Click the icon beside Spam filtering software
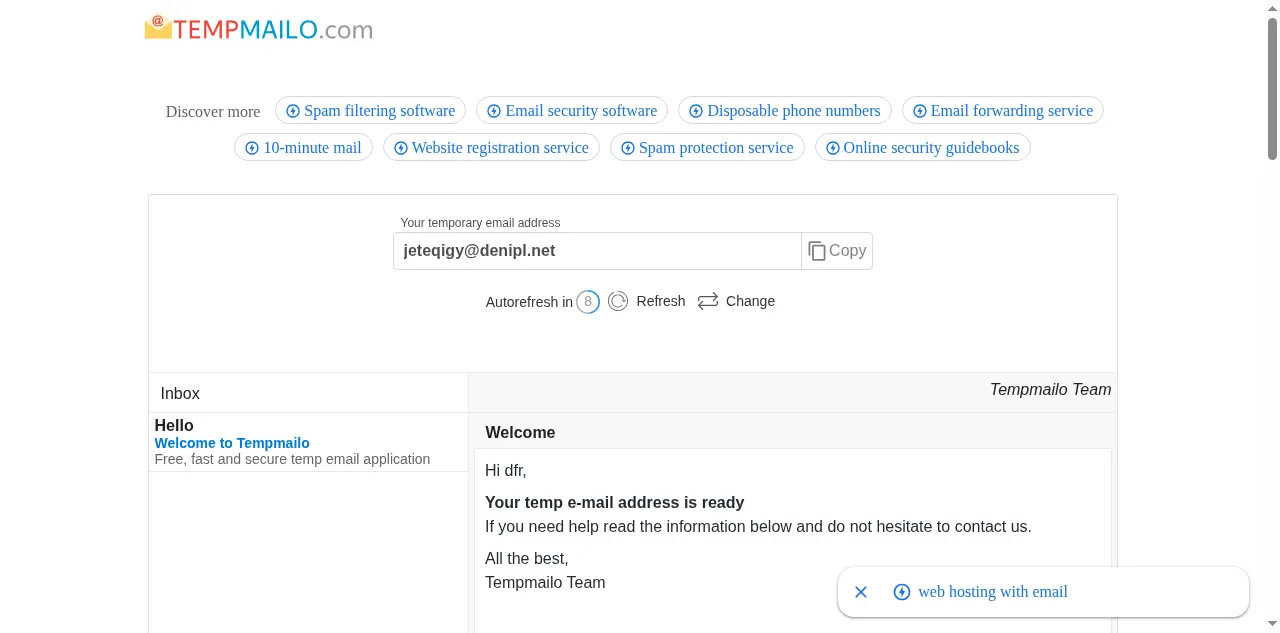Image resolution: width=1280 pixels, height=633 pixels. click(x=293, y=111)
